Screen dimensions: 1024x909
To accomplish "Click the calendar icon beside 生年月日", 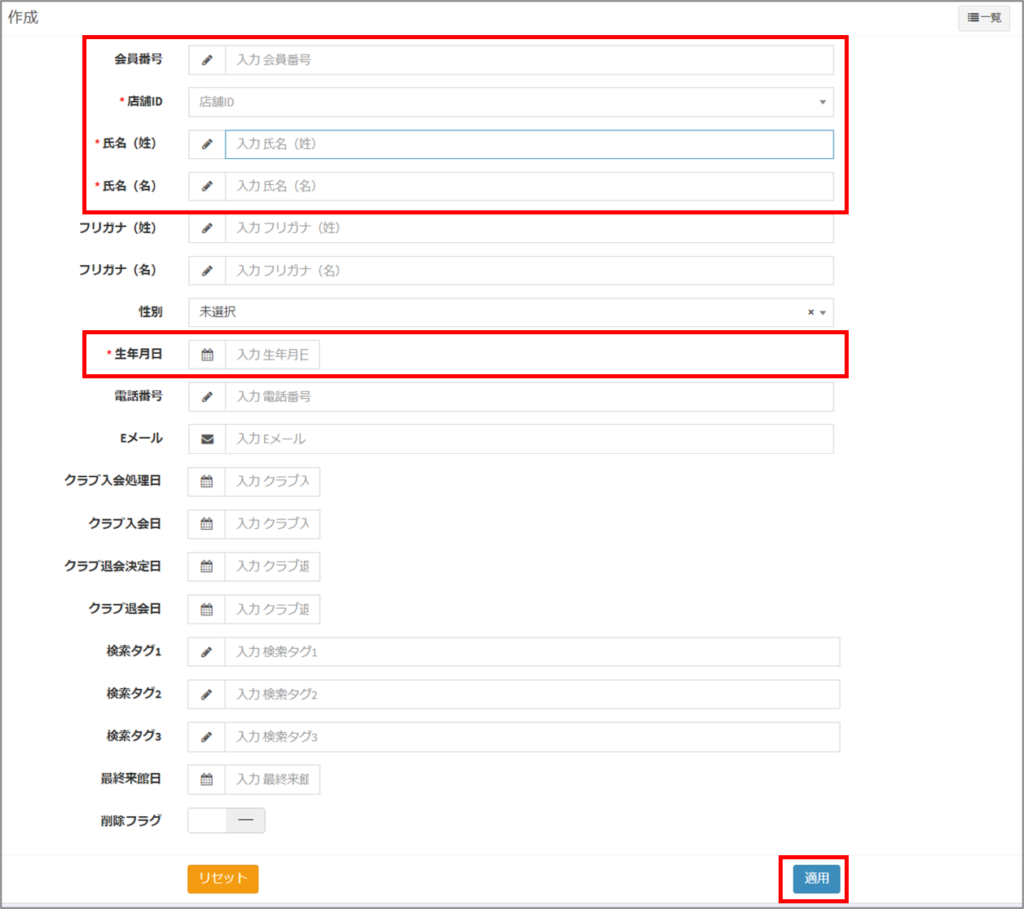I will pos(207,355).
